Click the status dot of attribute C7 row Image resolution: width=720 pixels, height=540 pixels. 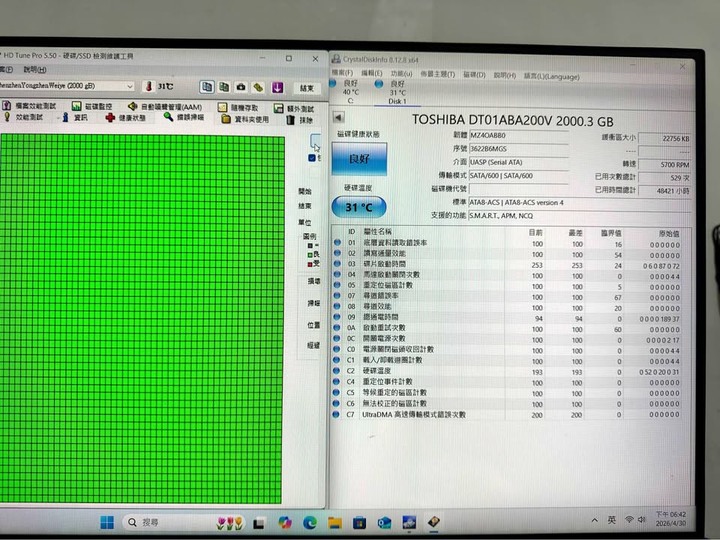click(336, 414)
